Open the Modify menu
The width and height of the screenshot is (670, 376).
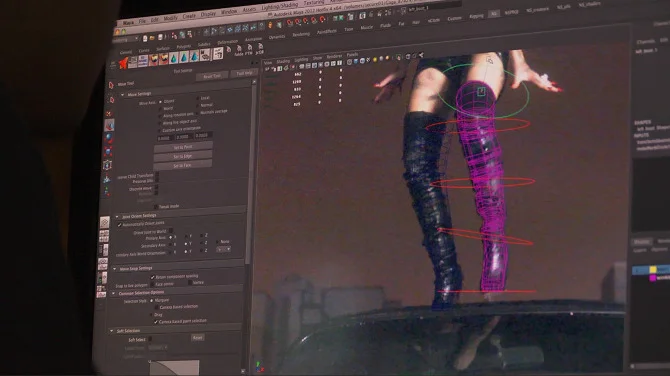[170, 18]
